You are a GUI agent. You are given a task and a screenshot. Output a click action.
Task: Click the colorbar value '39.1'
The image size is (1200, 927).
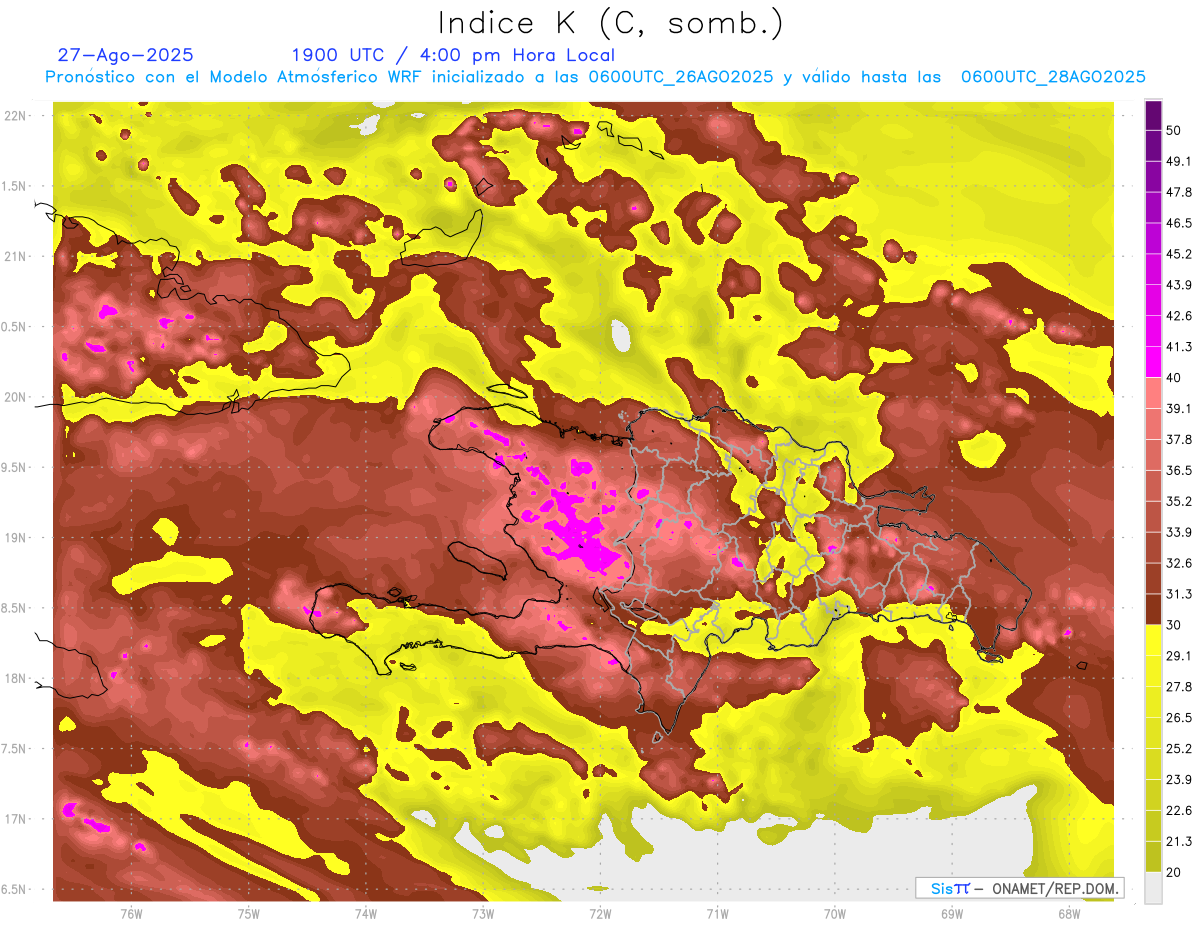1178,408
